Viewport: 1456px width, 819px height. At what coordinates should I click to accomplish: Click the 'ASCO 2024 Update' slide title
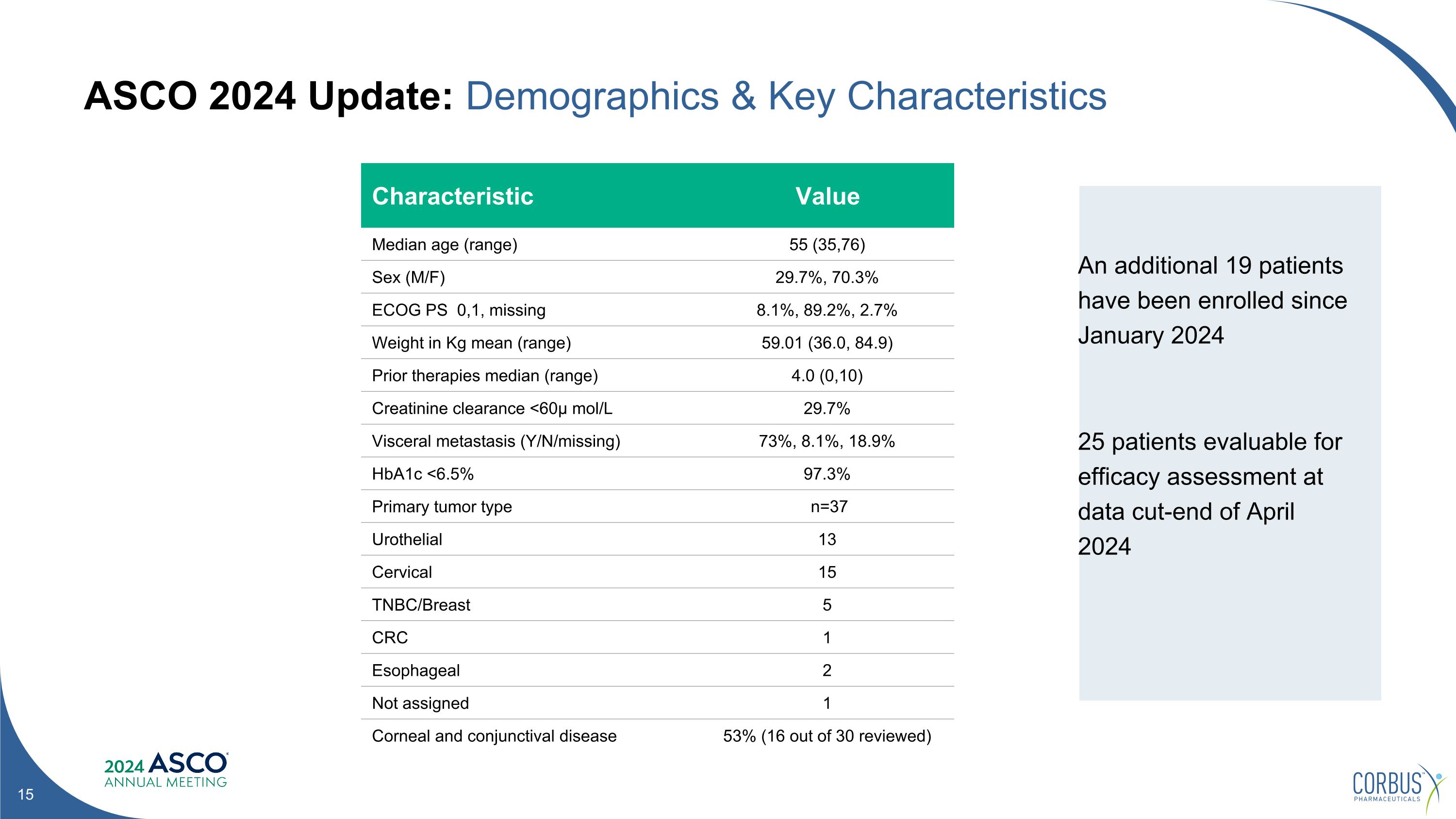[268, 96]
